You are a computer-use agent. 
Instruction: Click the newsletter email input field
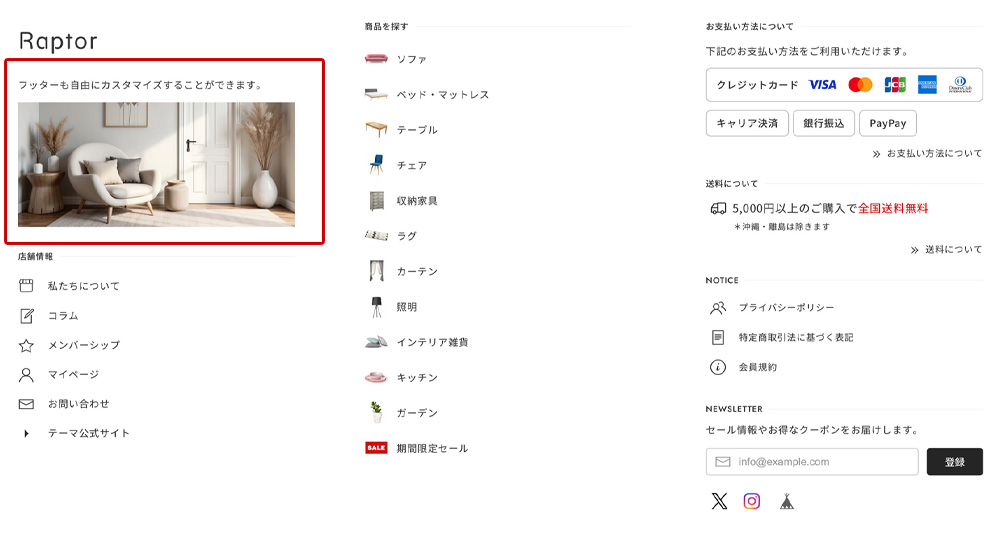(812, 462)
